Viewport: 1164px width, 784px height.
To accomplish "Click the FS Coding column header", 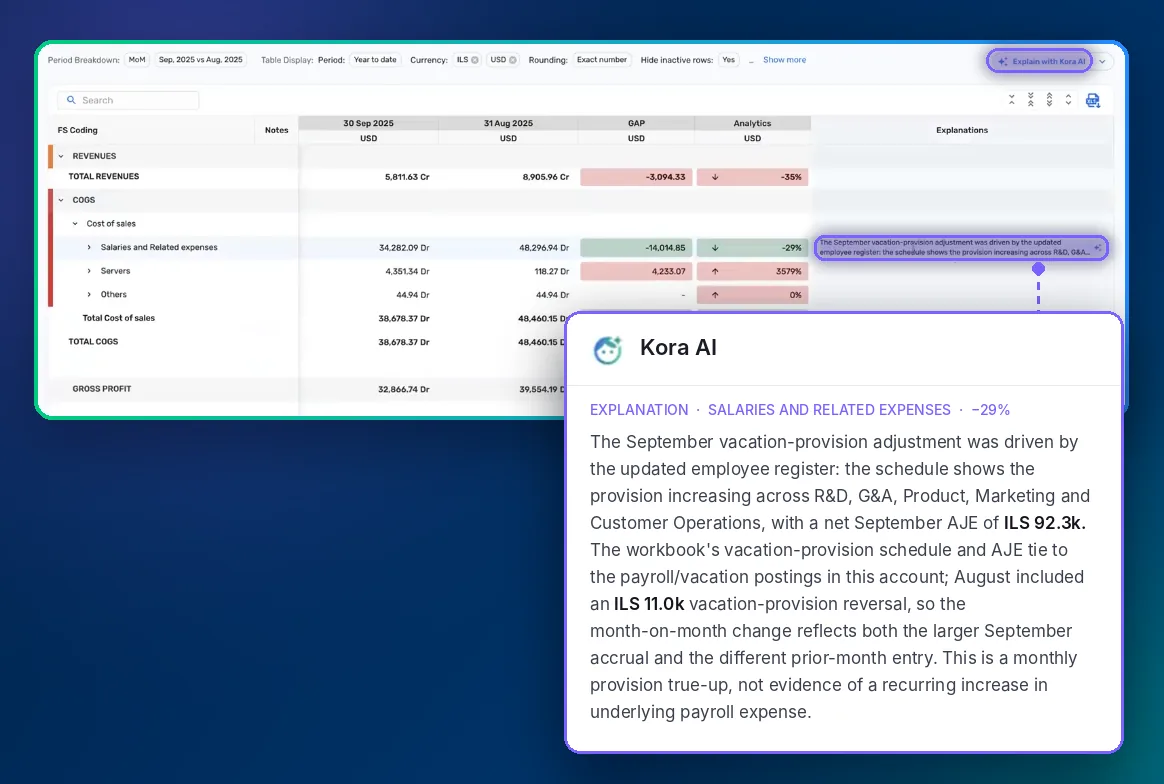I will 78,131.
